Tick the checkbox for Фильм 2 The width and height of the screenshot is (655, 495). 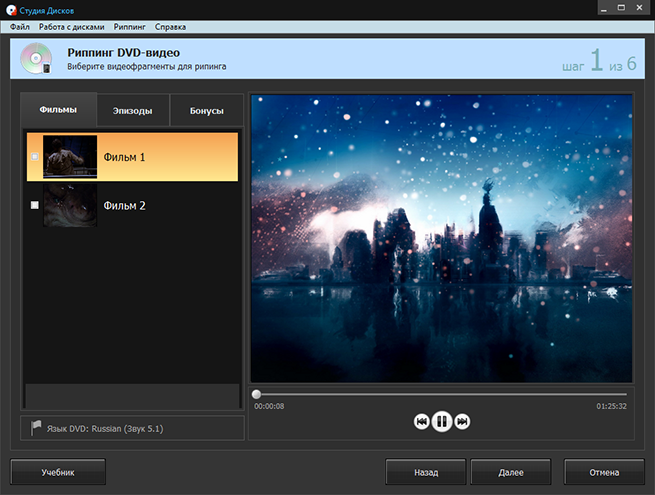coord(35,205)
